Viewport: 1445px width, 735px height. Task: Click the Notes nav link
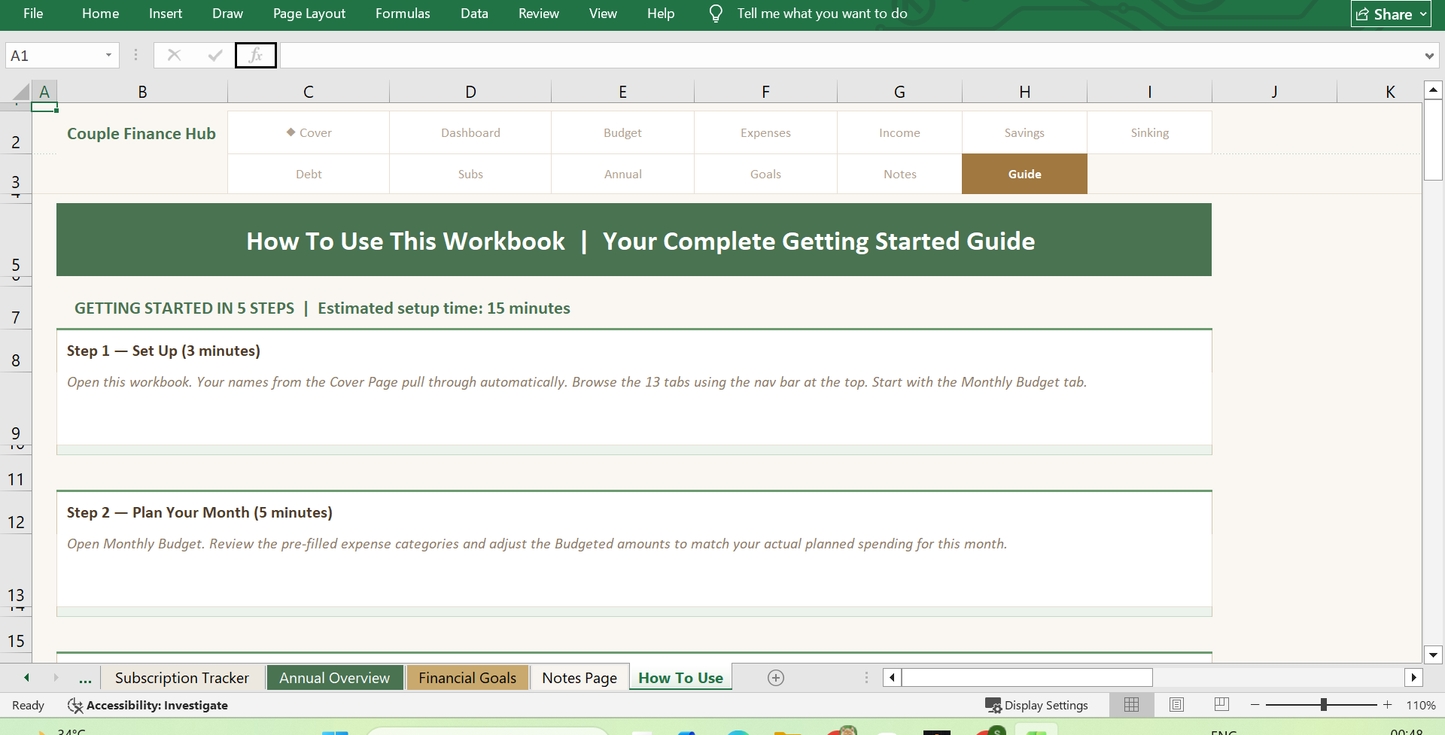pos(900,174)
